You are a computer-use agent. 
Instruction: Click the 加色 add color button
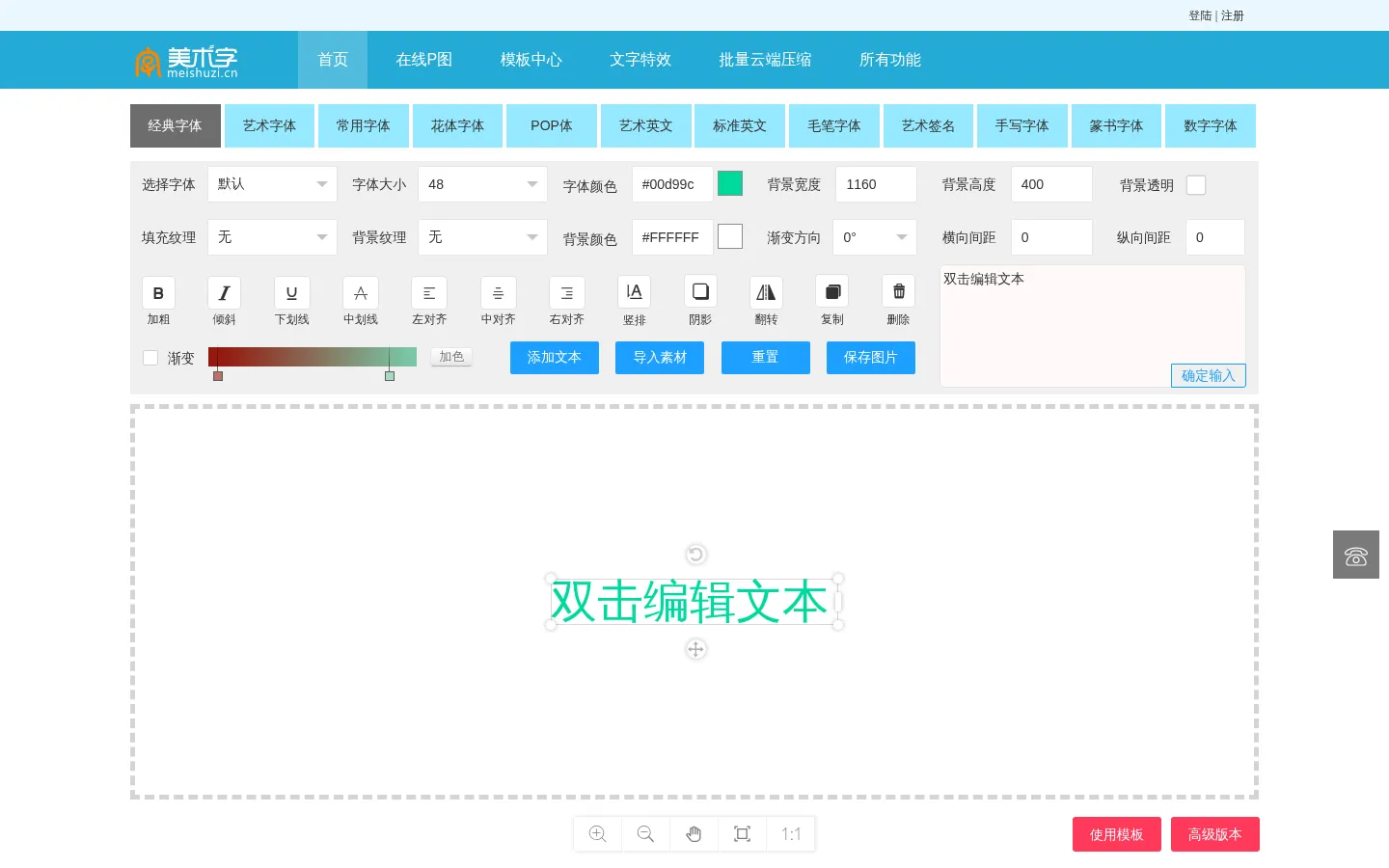click(x=451, y=357)
